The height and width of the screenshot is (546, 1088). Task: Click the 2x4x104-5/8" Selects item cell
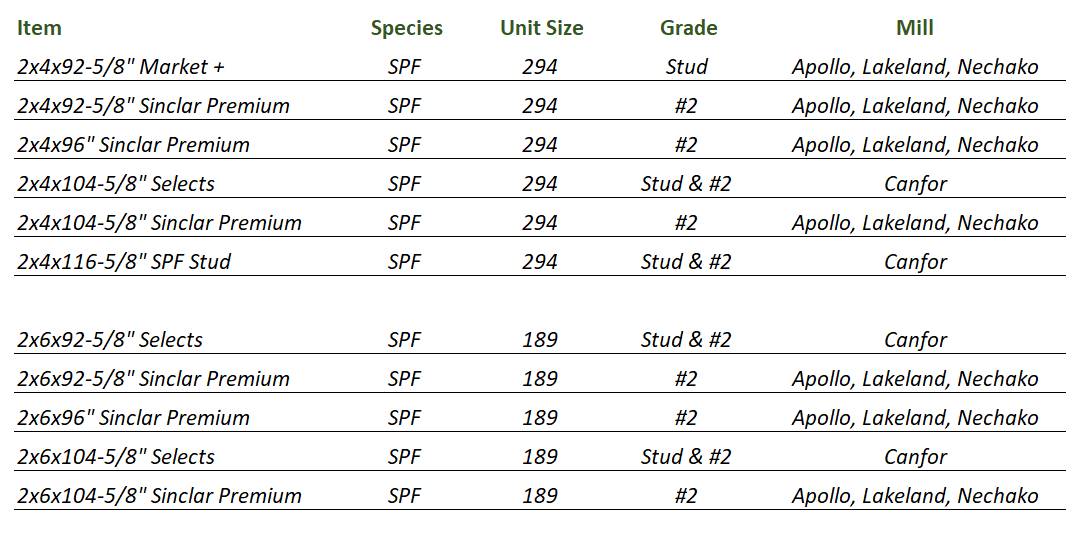point(116,184)
